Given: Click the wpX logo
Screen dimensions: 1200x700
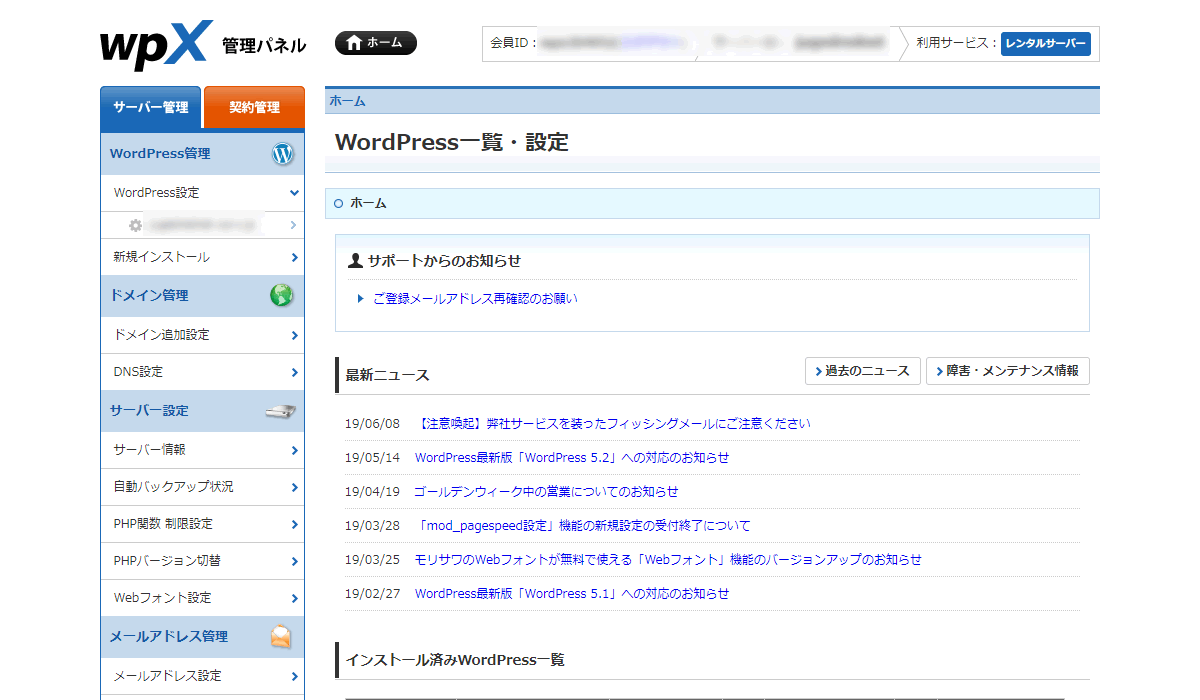Looking at the screenshot, I should [156, 45].
